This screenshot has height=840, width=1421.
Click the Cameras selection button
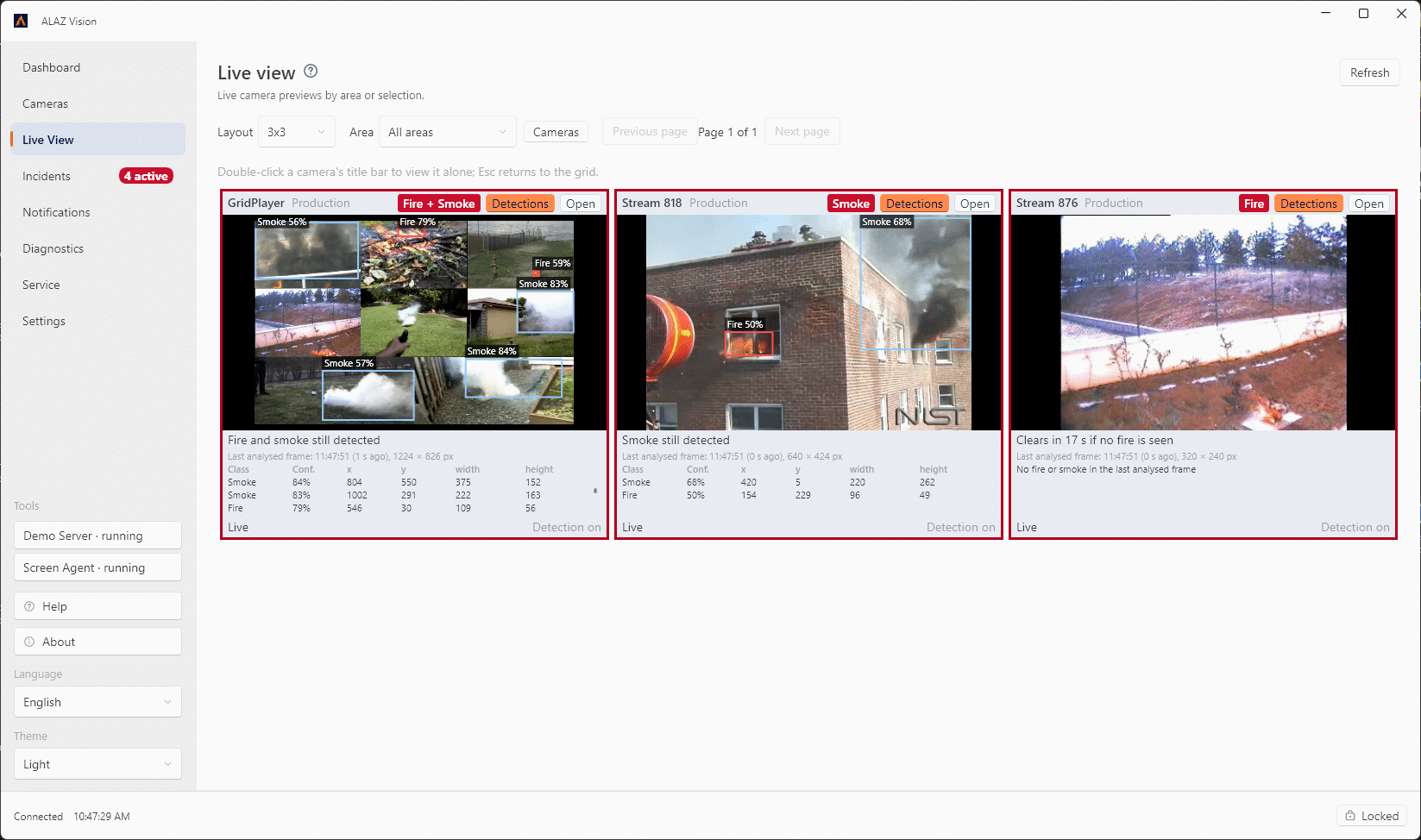[556, 132]
